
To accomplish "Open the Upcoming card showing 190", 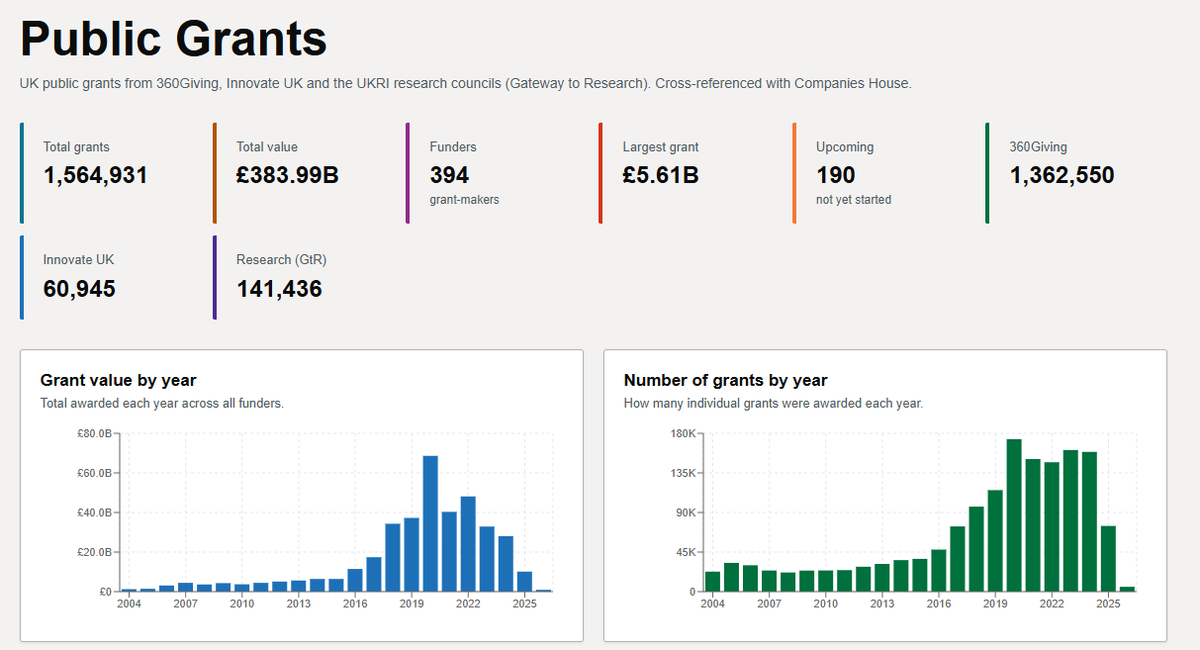I will 880,173.
